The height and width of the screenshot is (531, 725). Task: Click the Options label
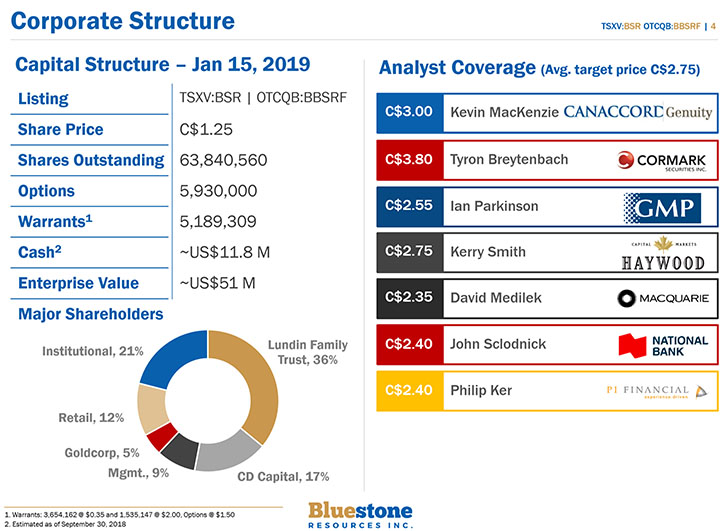click(x=46, y=191)
